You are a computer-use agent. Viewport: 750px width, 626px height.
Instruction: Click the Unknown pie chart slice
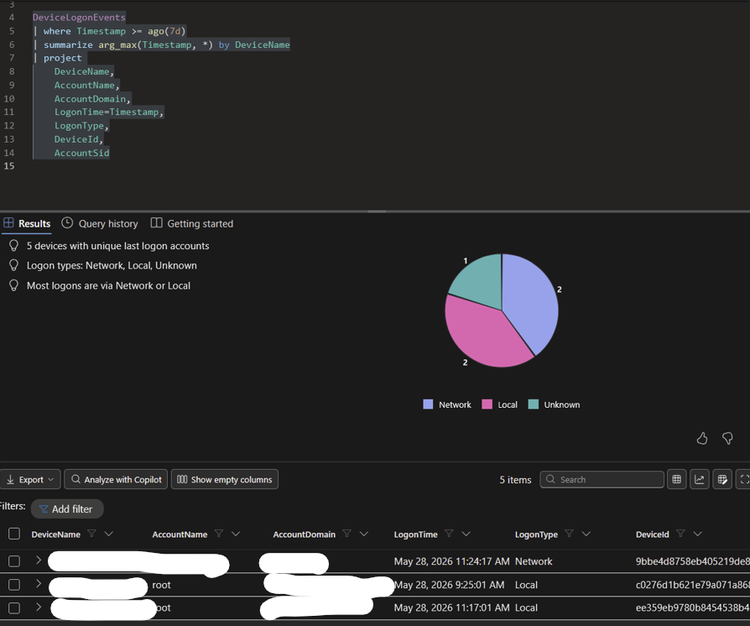point(480,280)
